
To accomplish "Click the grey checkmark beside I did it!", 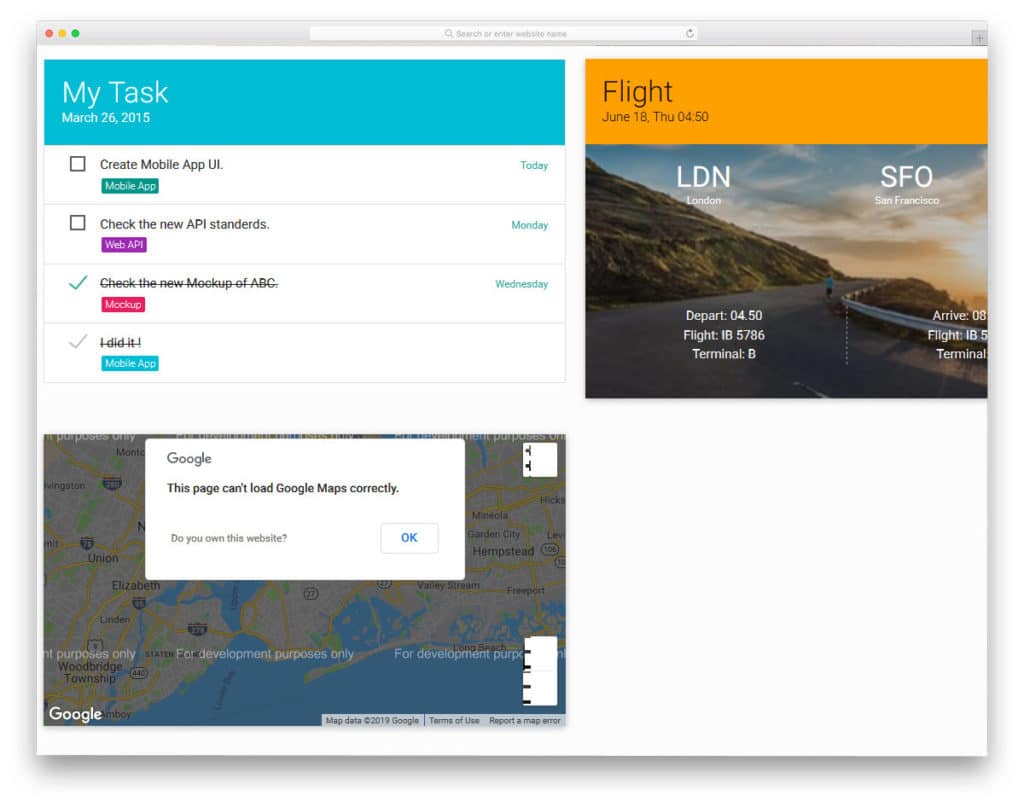I will click(x=78, y=341).
